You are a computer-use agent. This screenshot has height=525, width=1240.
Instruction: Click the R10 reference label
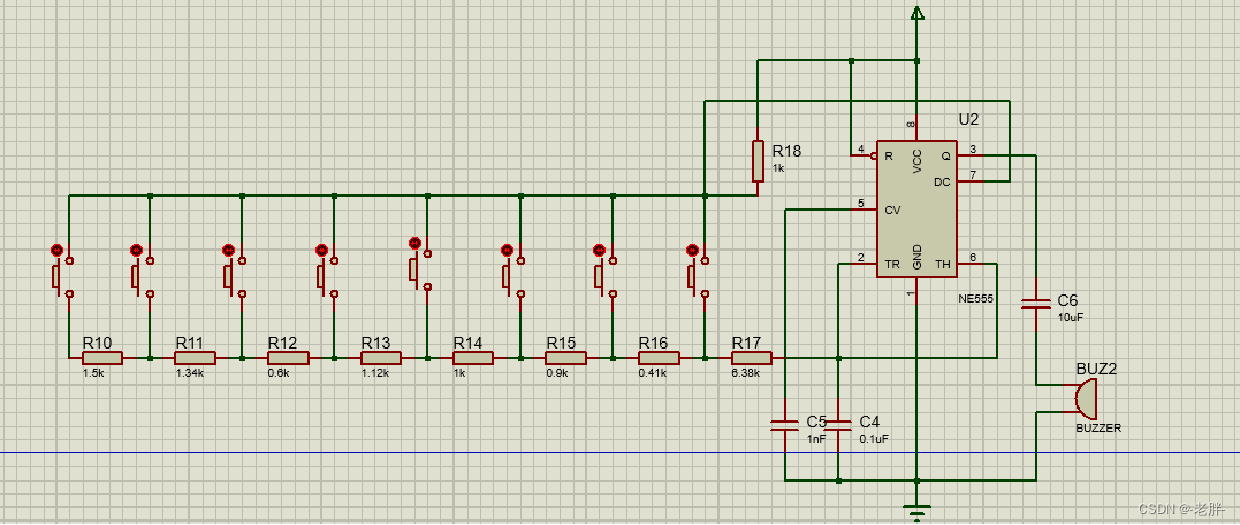pos(97,342)
